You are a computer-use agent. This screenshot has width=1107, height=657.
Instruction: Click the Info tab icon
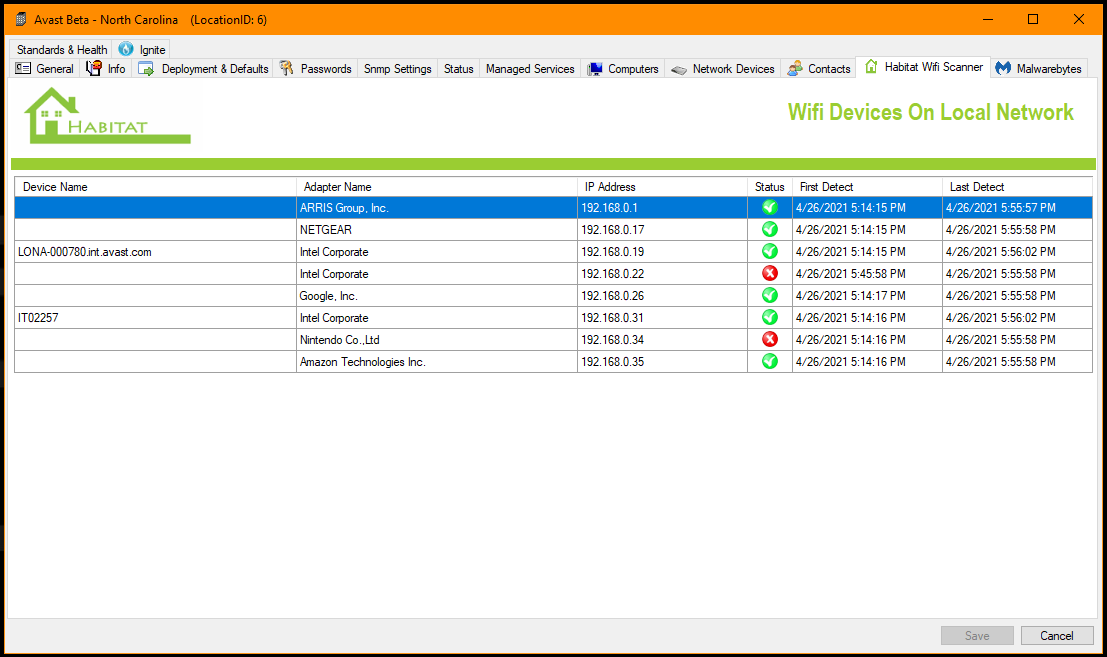pyautogui.click(x=94, y=68)
